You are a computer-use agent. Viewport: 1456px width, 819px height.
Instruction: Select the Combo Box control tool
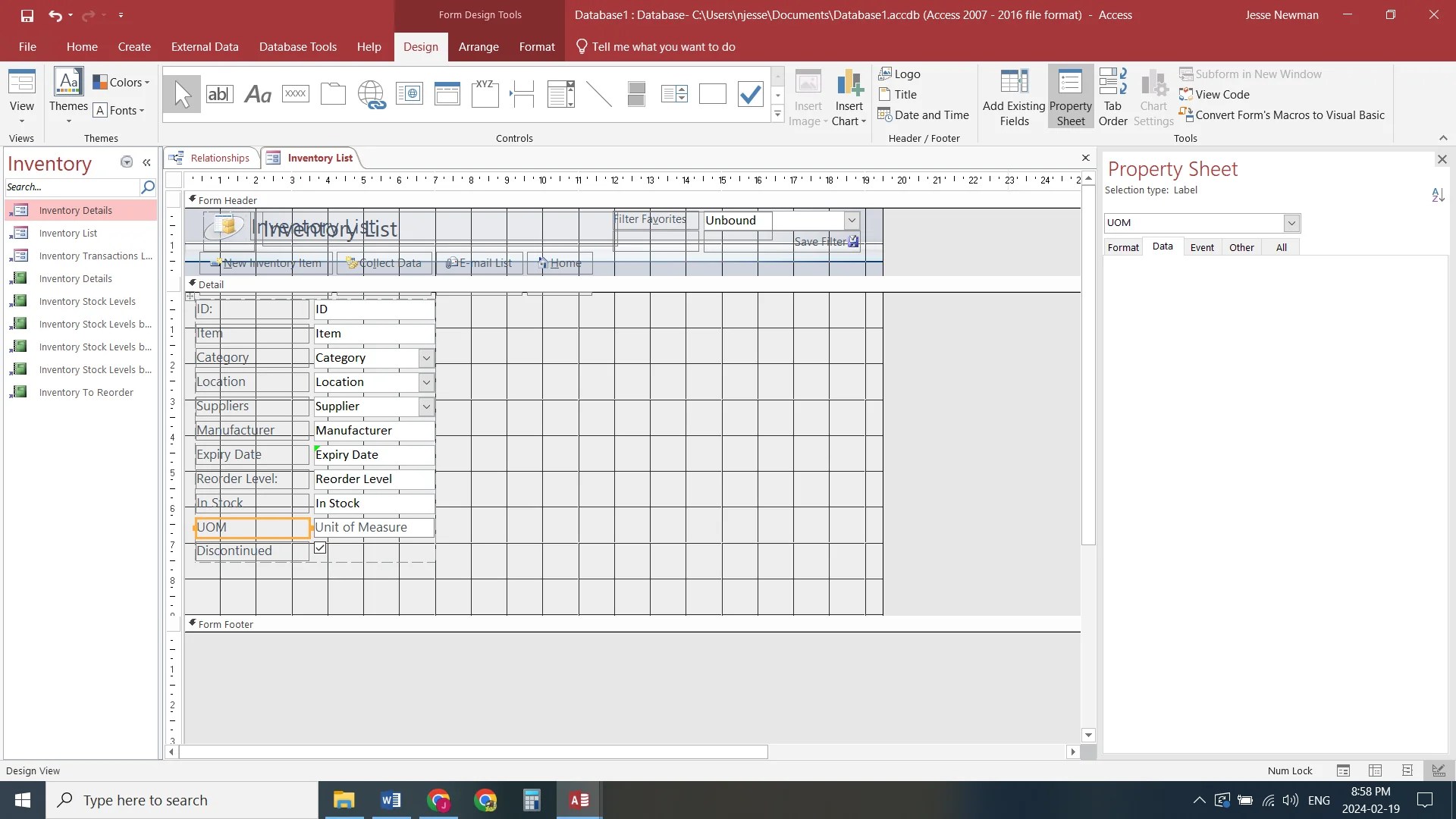[560, 94]
